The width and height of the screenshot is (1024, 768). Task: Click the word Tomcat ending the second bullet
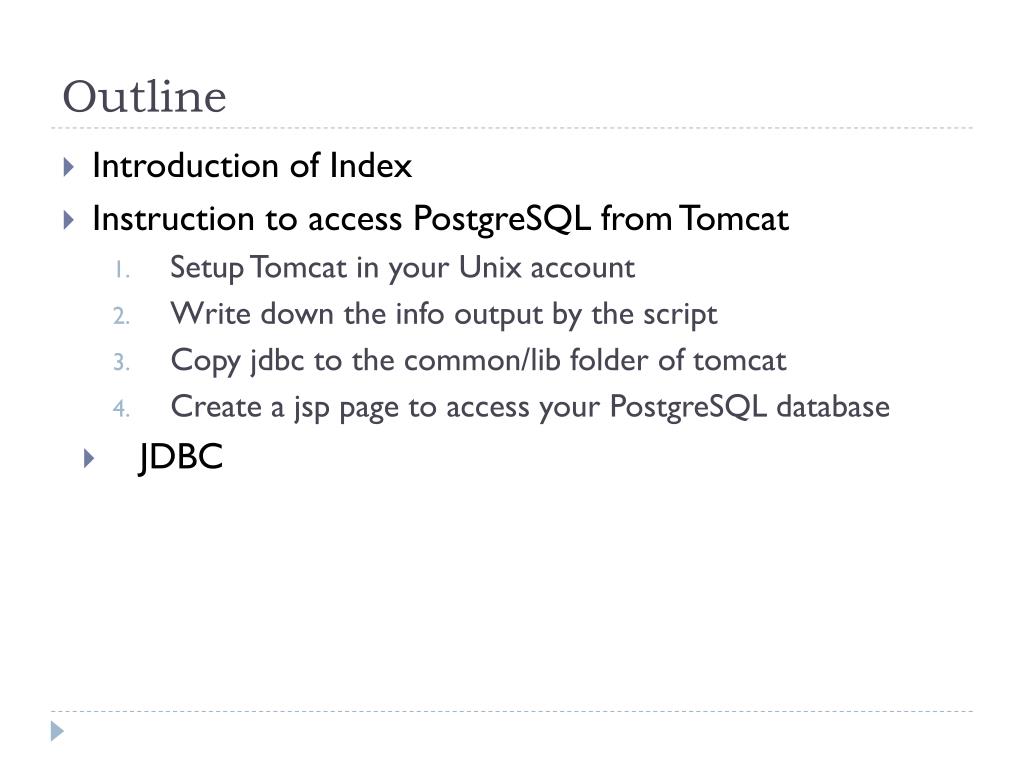click(734, 218)
